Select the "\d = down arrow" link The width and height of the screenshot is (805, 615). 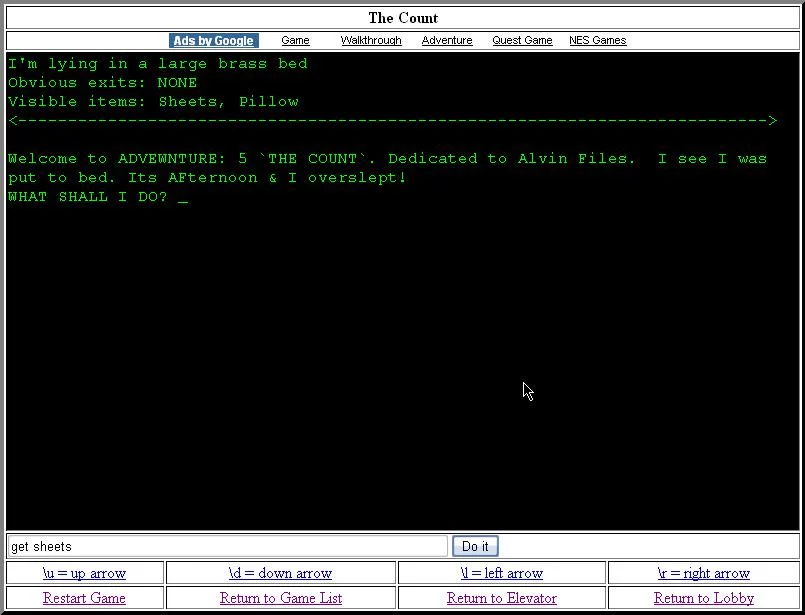280,573
